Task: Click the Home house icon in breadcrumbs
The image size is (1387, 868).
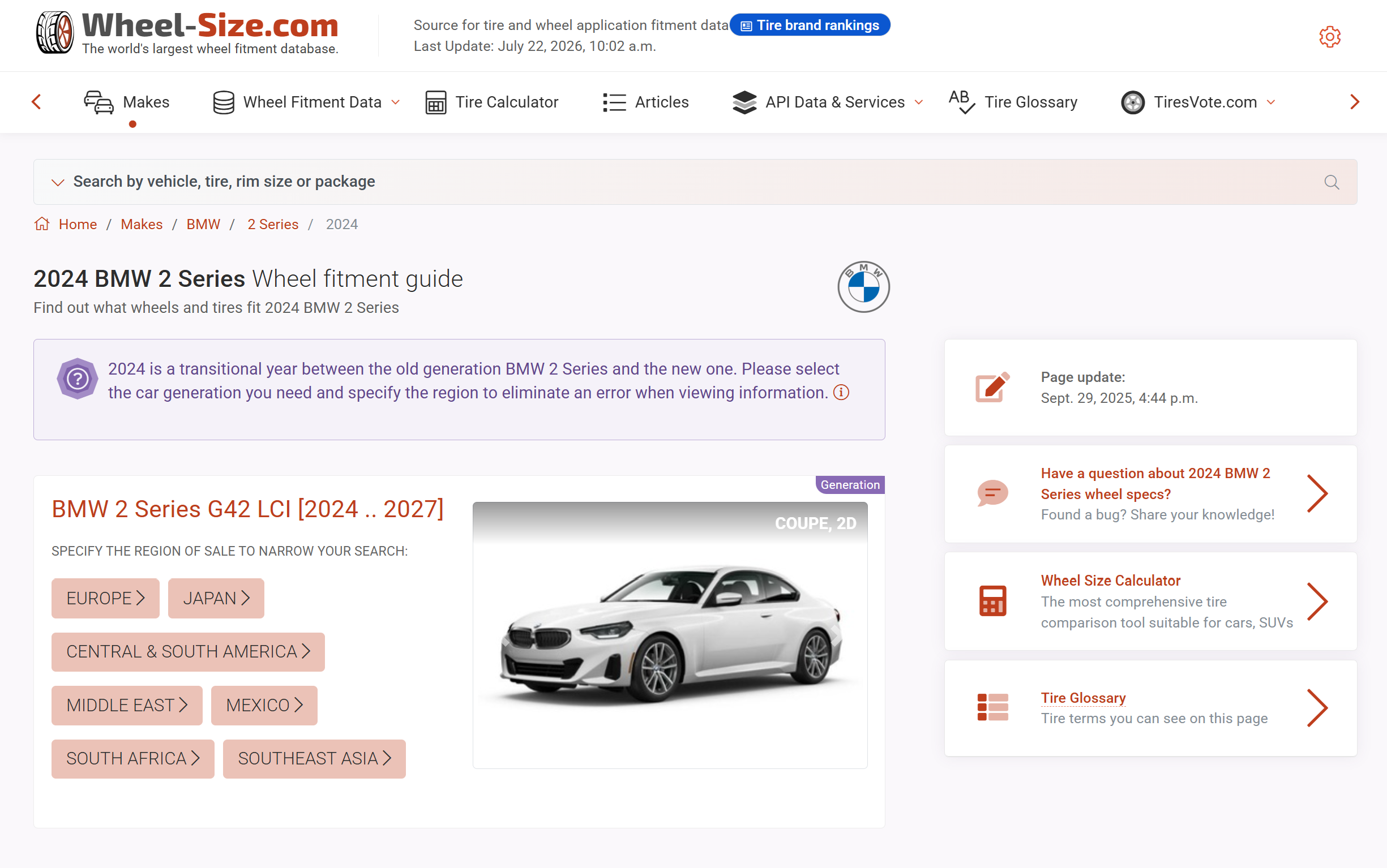Action: [x=42, y=224]
